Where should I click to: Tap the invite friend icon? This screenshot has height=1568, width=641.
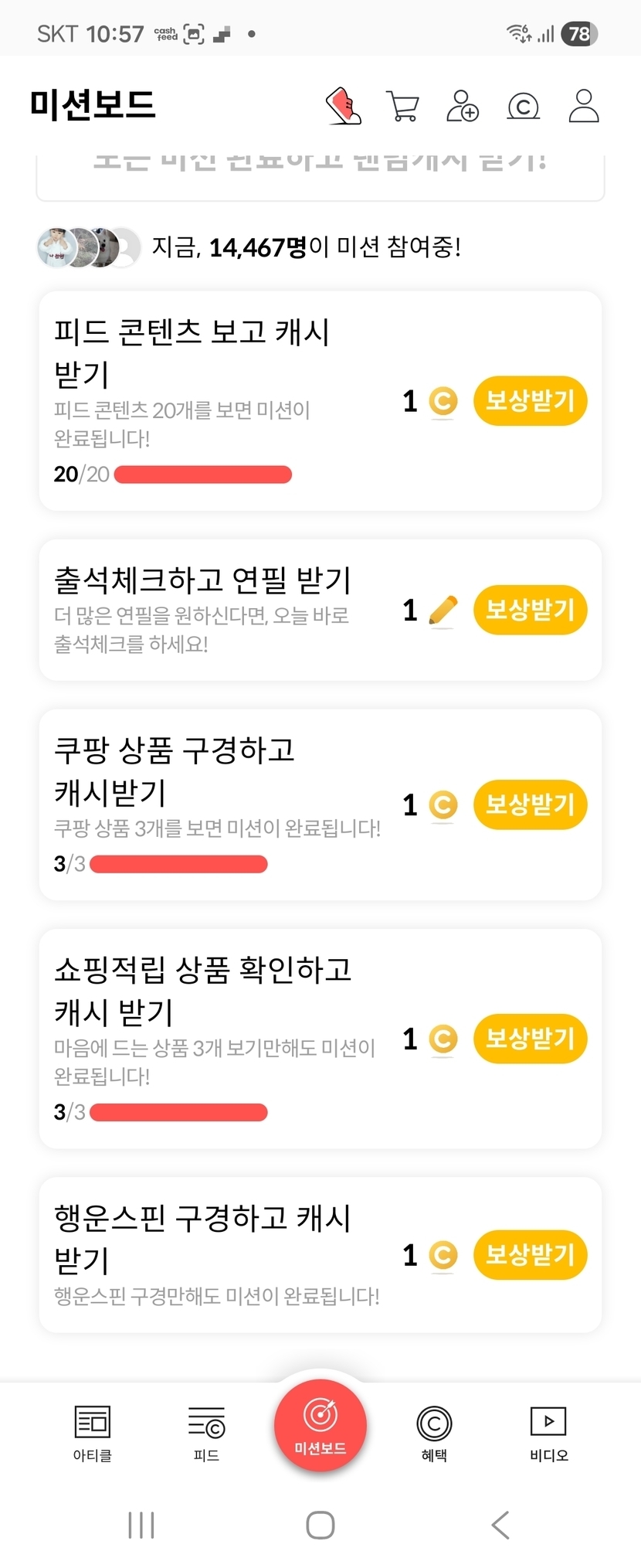tap(463, 106)
